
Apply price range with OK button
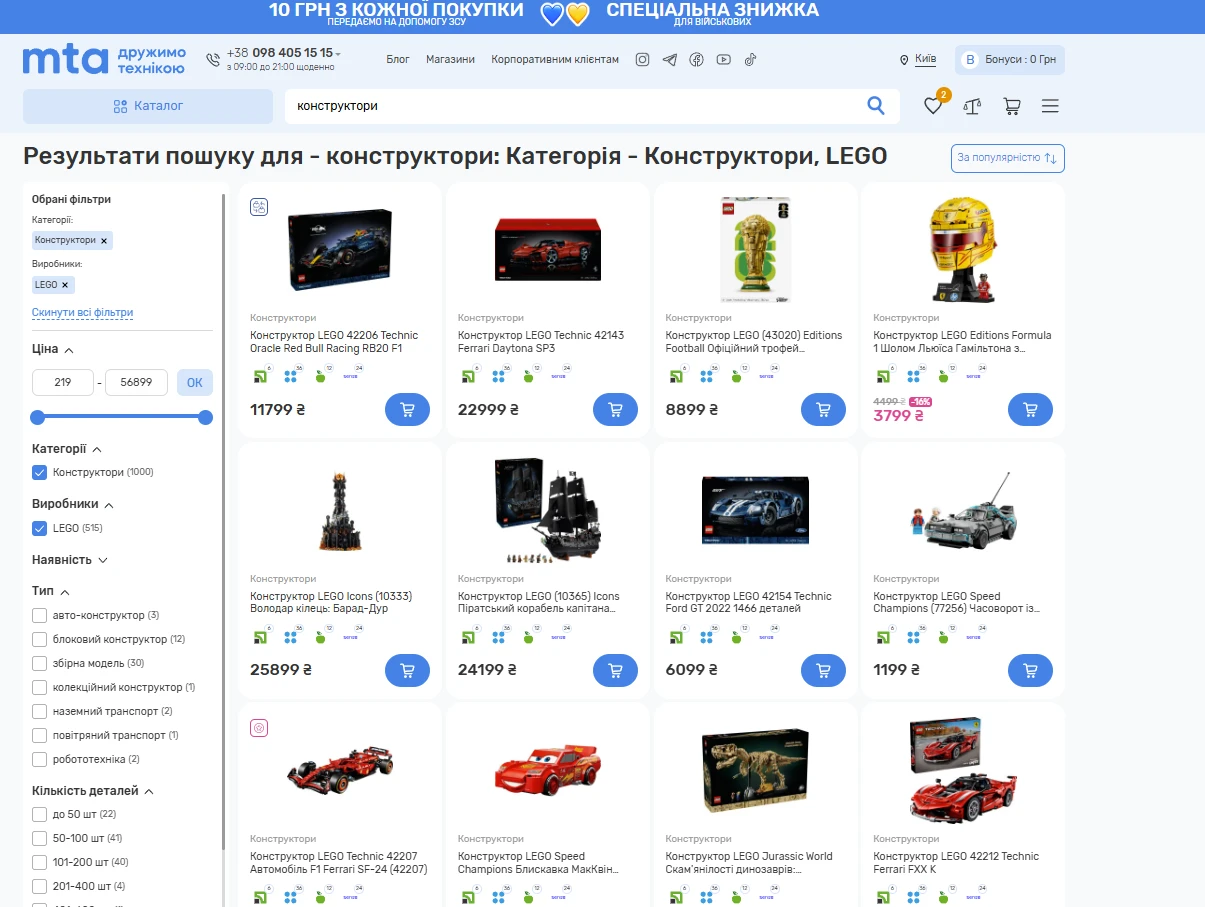click(194, 382)
